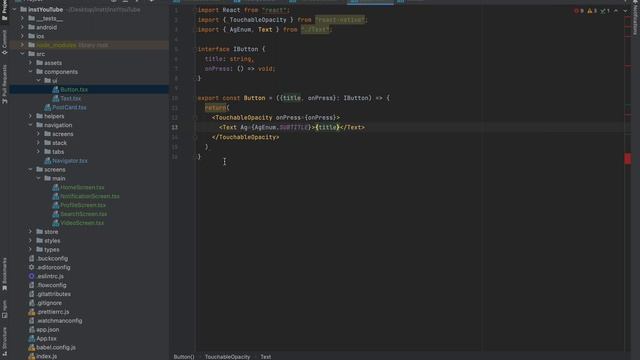Select the ui folder label

pyautogui.click(x=55, y=81)
